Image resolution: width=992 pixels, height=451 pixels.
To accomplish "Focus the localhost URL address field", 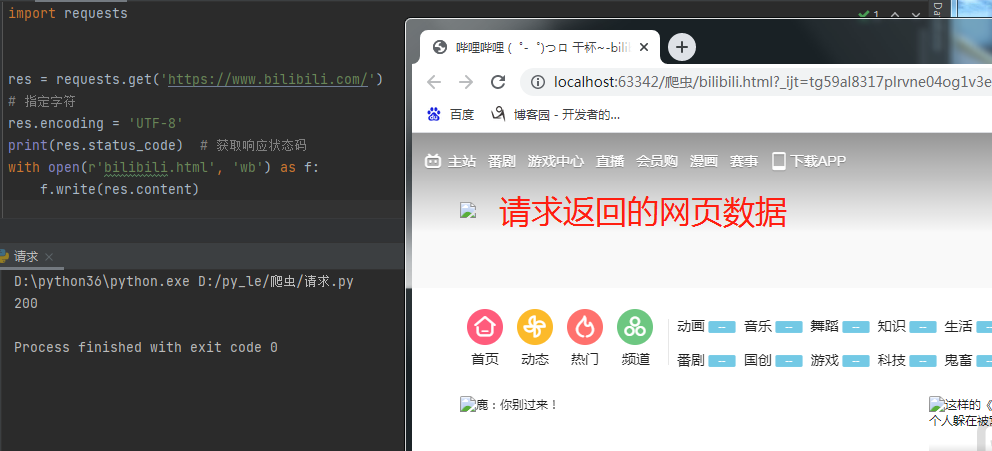I will 755,82.
